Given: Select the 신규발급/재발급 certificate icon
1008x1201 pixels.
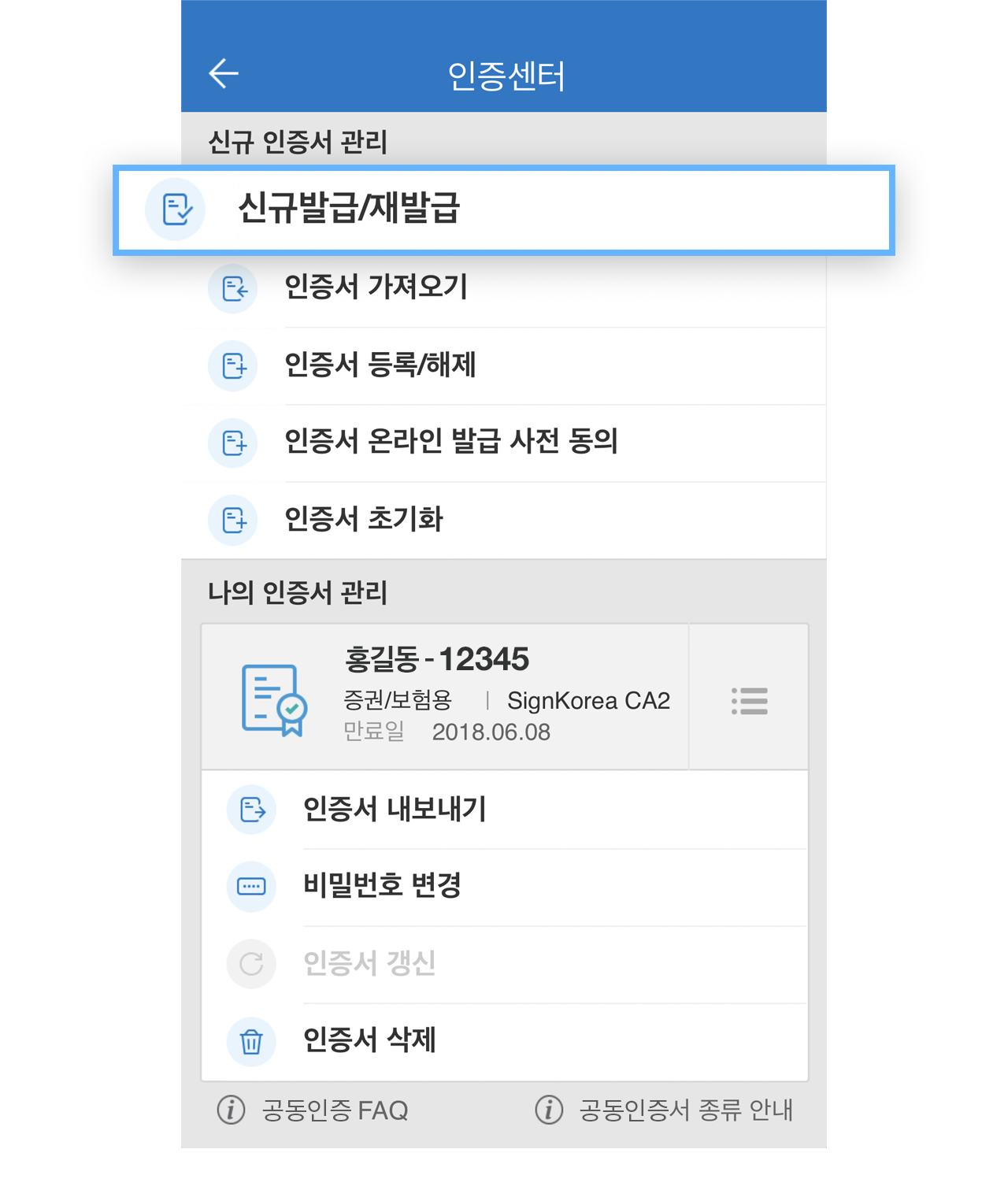Looking at the screenshot, I should point(175,209).
